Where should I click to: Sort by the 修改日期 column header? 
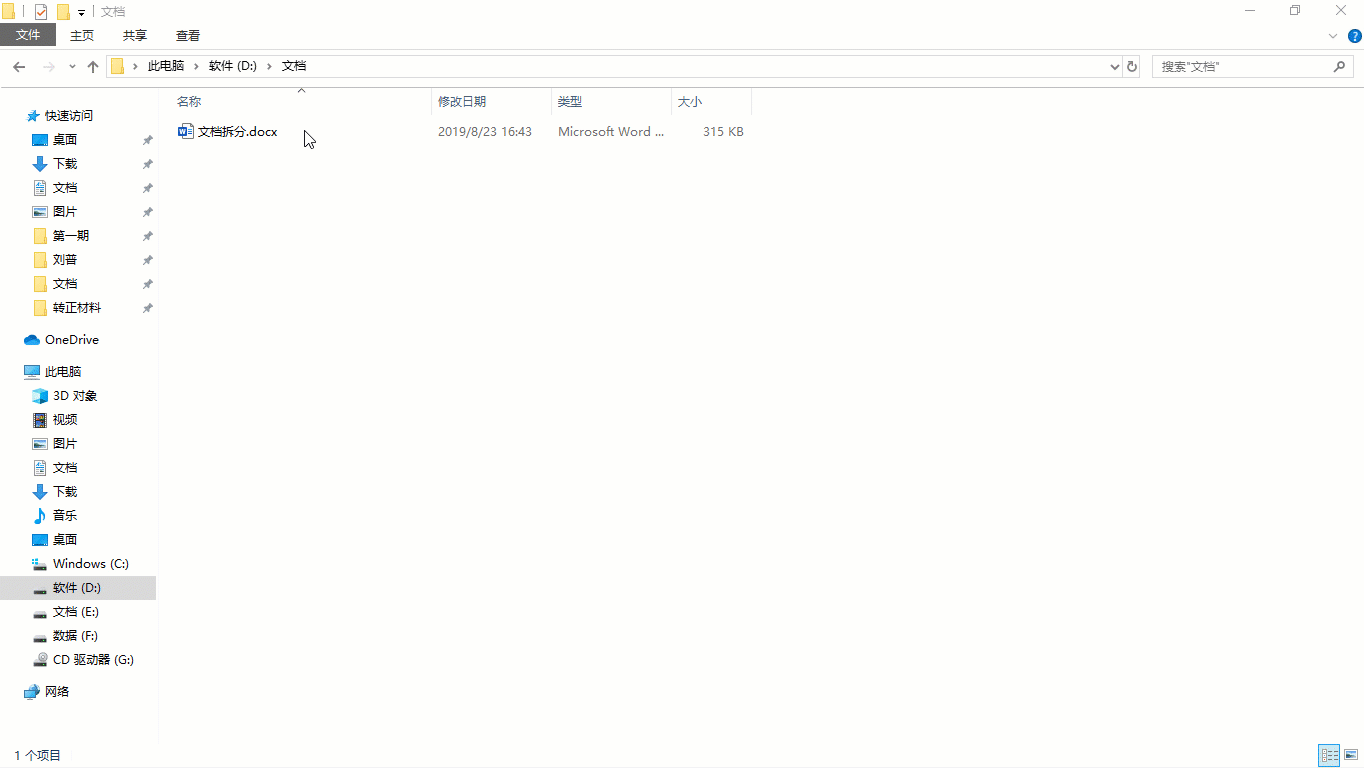click(x=492, y=101)
